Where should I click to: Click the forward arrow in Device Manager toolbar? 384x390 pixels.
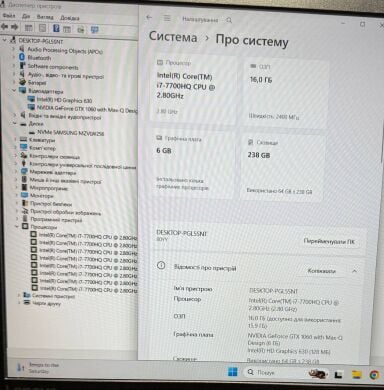click(x=15, y=27)
